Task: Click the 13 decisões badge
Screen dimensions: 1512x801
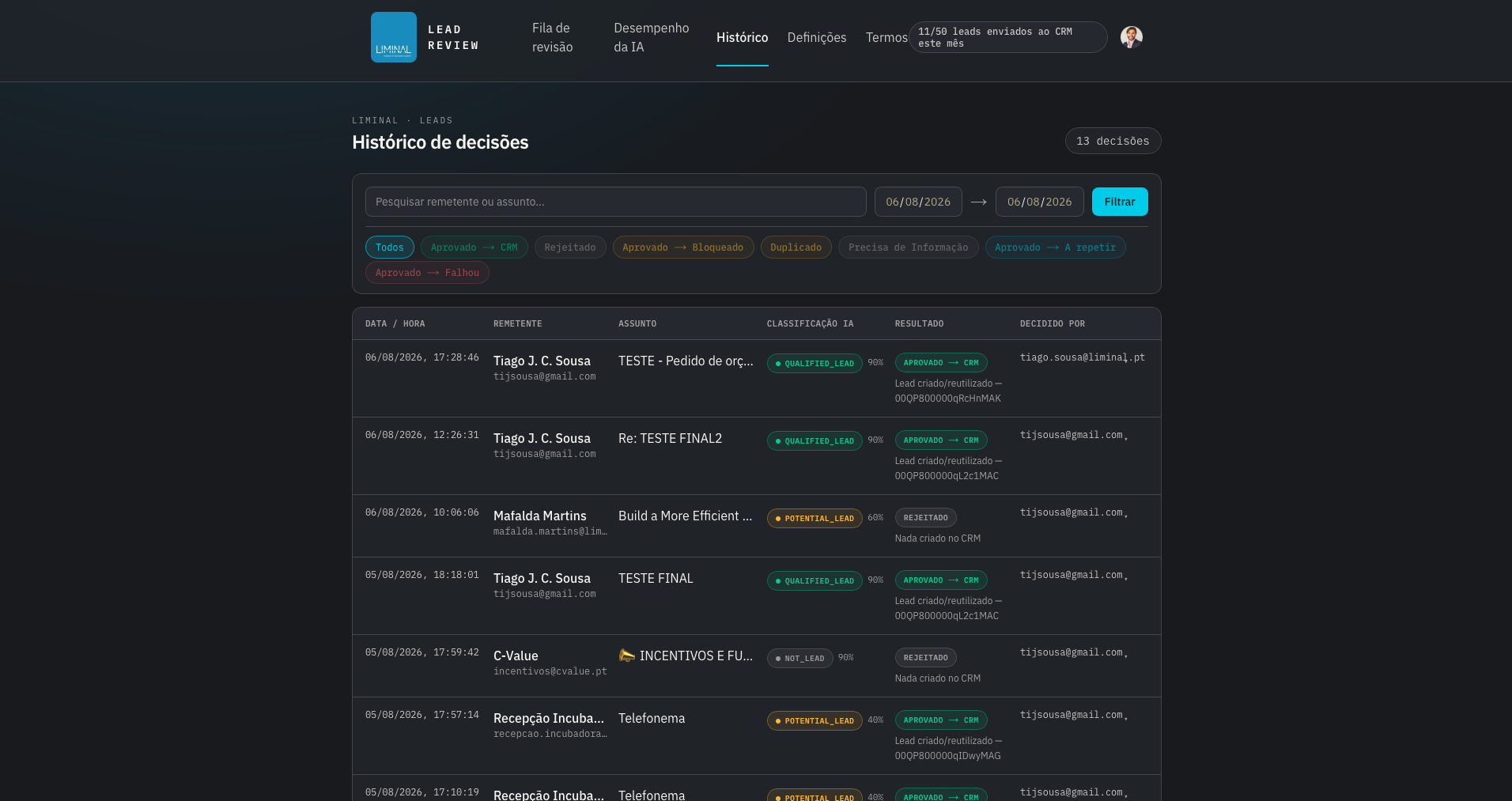Action: click(x=1113, y=141)
